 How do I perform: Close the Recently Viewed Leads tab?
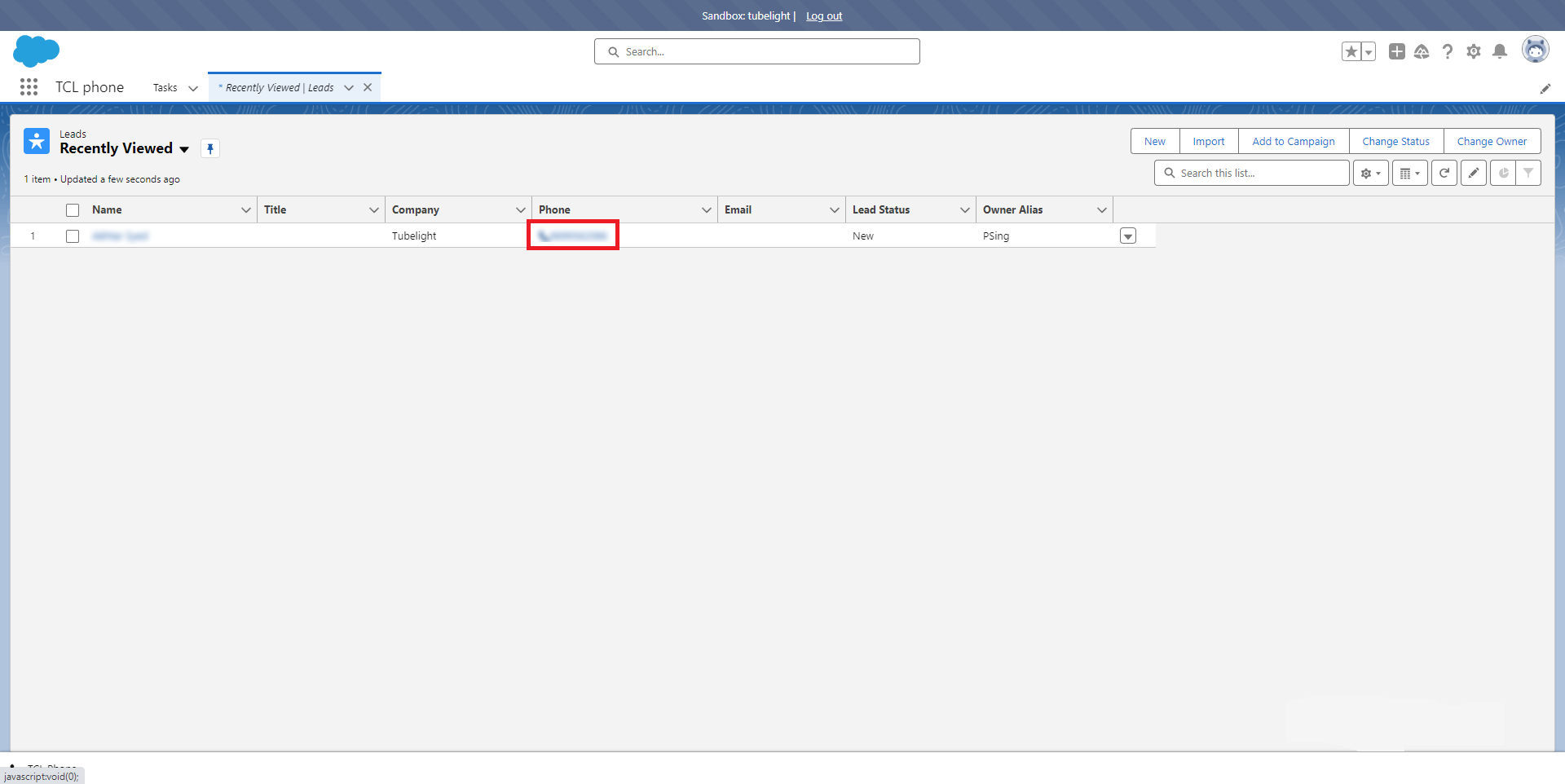point(368,88)
